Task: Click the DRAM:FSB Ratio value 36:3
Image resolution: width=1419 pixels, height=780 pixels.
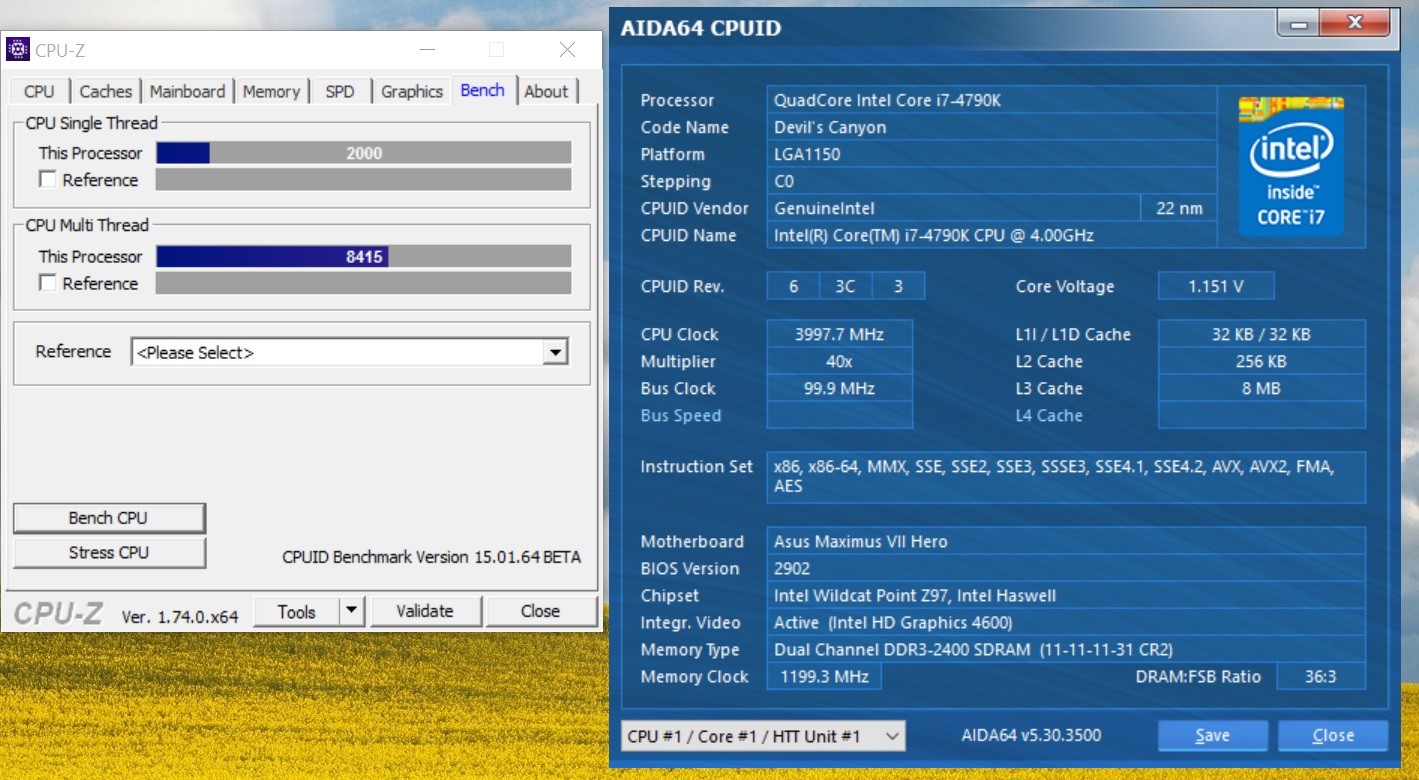Action: pos(1321,676)
